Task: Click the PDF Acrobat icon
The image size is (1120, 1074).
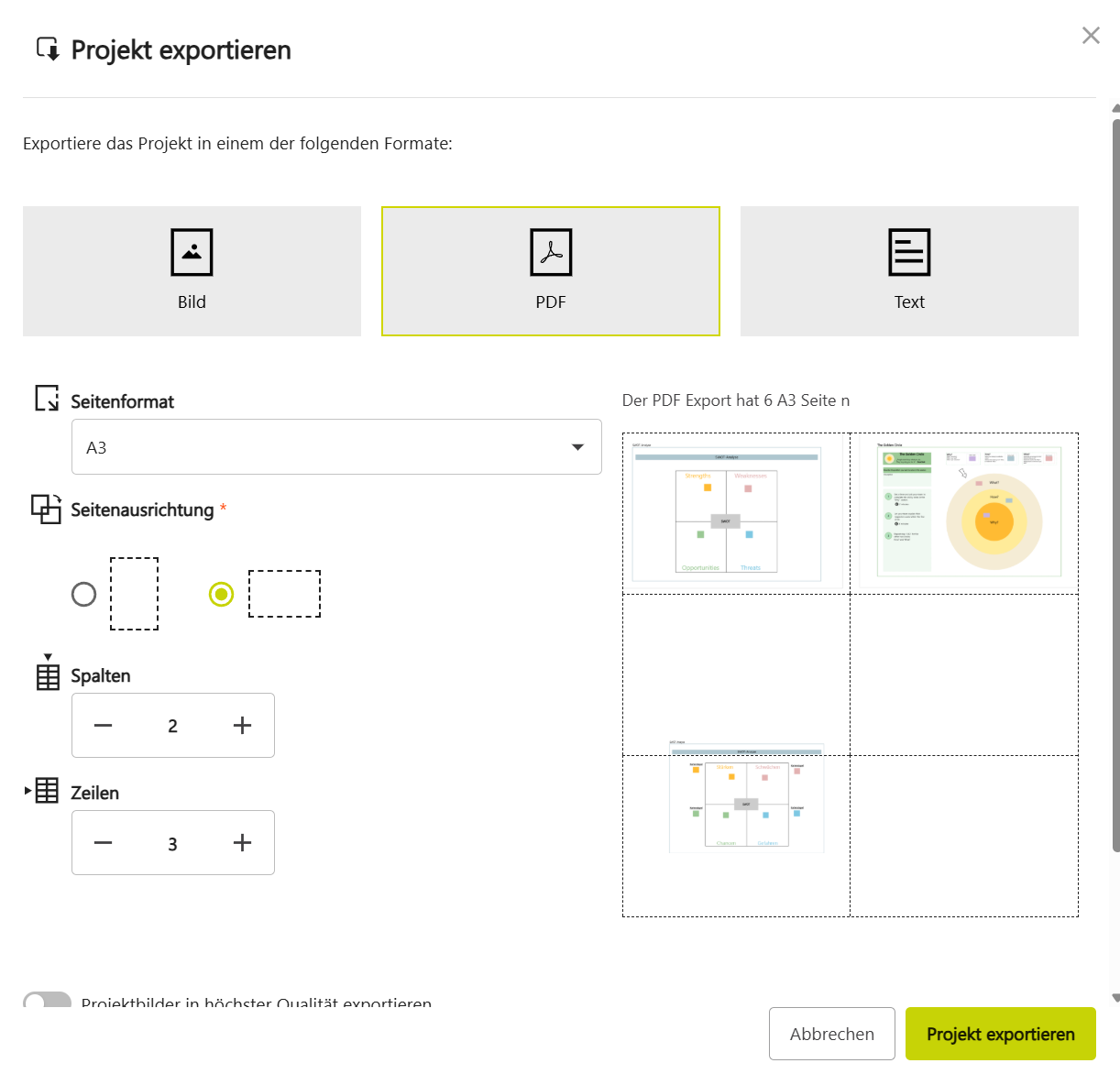Action: (551, 252)
